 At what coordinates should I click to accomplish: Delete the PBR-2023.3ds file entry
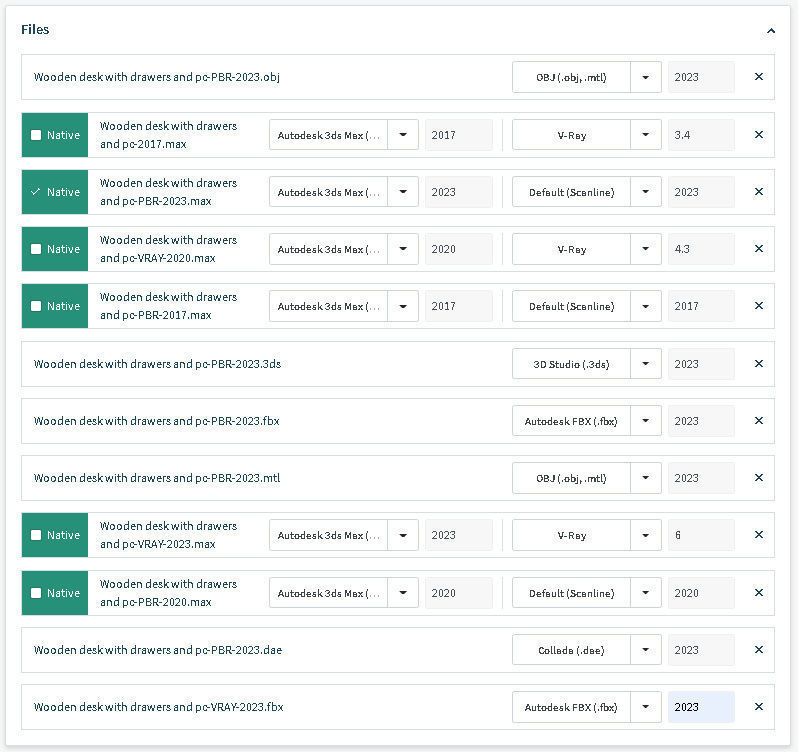click(758, 364)
